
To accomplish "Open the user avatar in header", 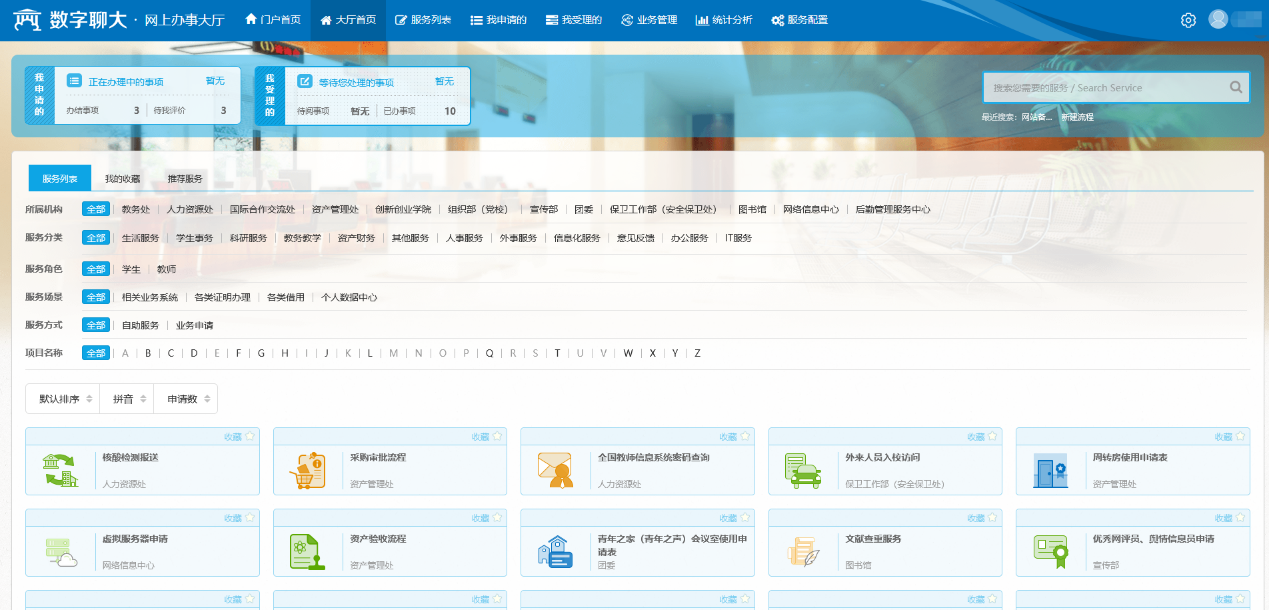I will coord(1218,20).
